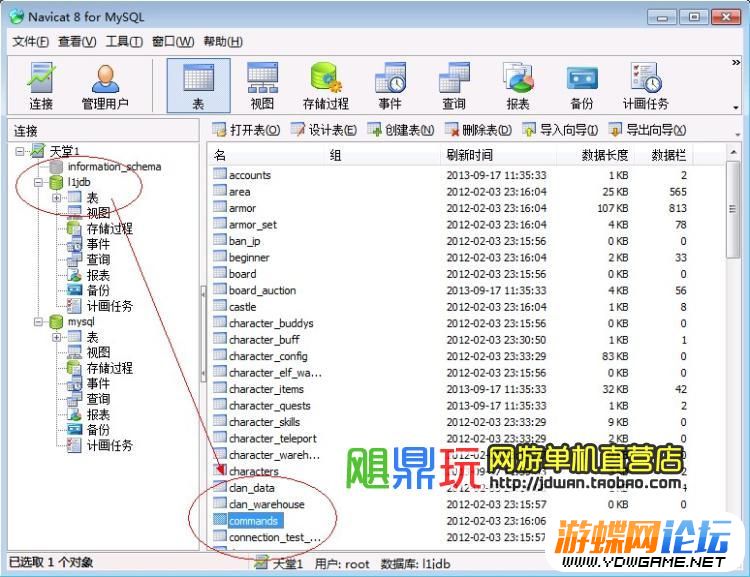Open 查询 query toolbar icon
Screen dimensions: 750x577
click(x=453, y=86)
